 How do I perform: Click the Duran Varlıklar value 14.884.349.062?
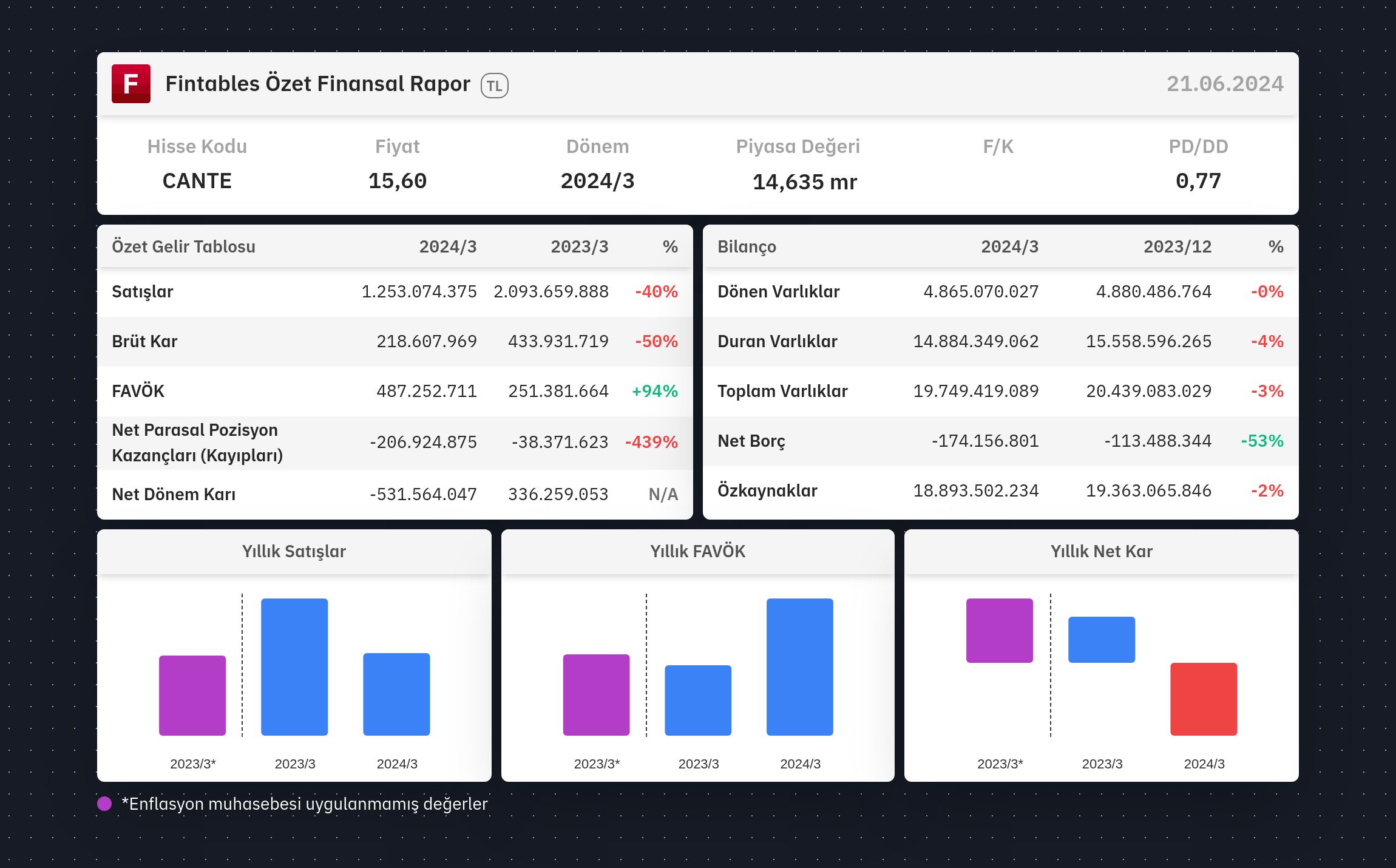click(x=976, y=341)
